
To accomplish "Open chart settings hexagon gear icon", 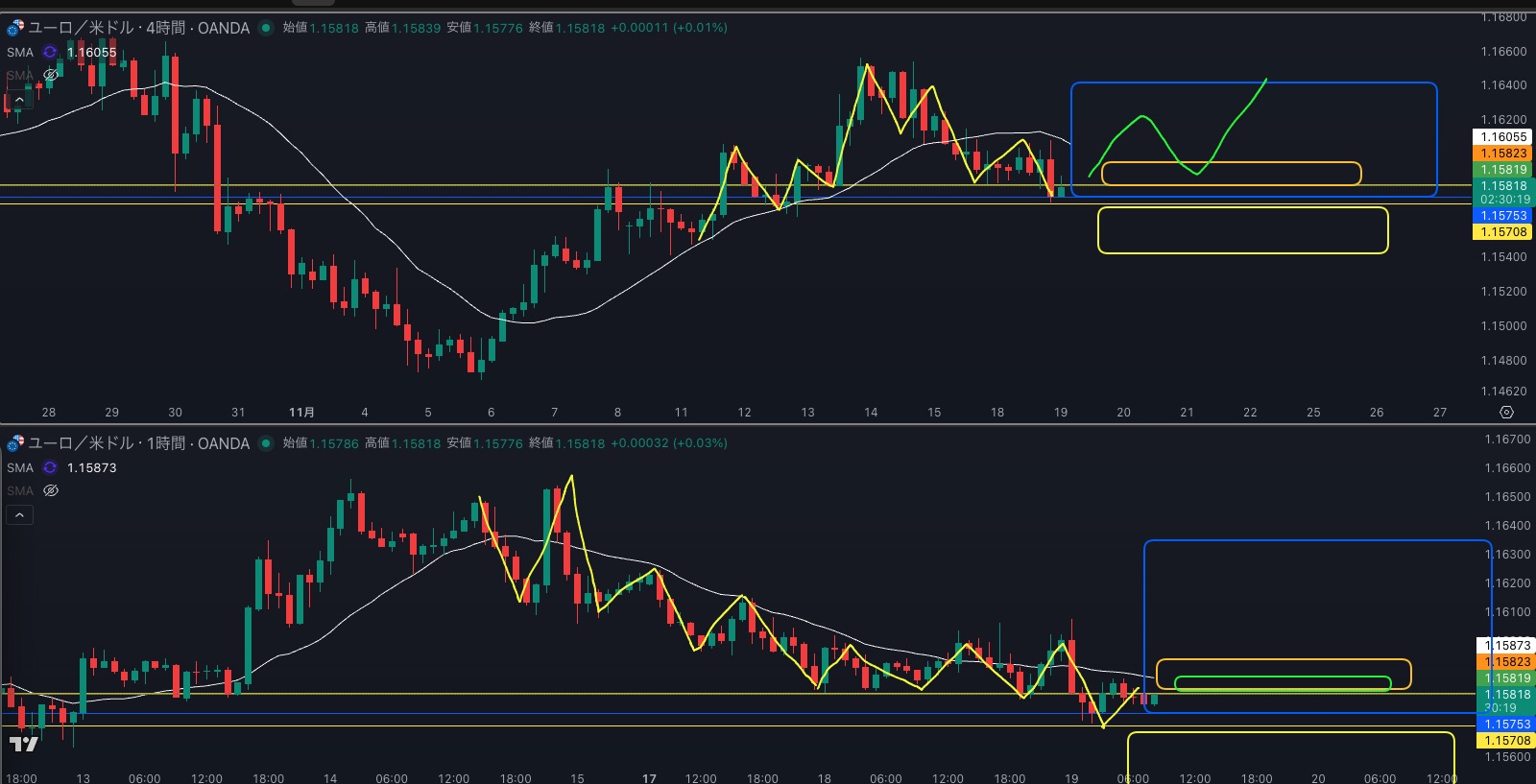I will 1506,412.
